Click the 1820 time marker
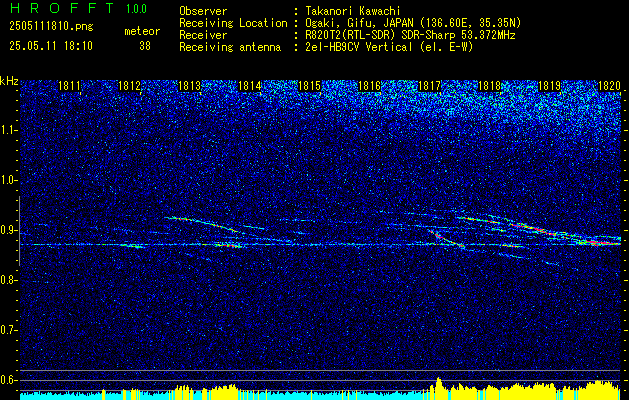The height and width of the screenshot is (400, 629). pyautogui.click(x=609, y=86)
